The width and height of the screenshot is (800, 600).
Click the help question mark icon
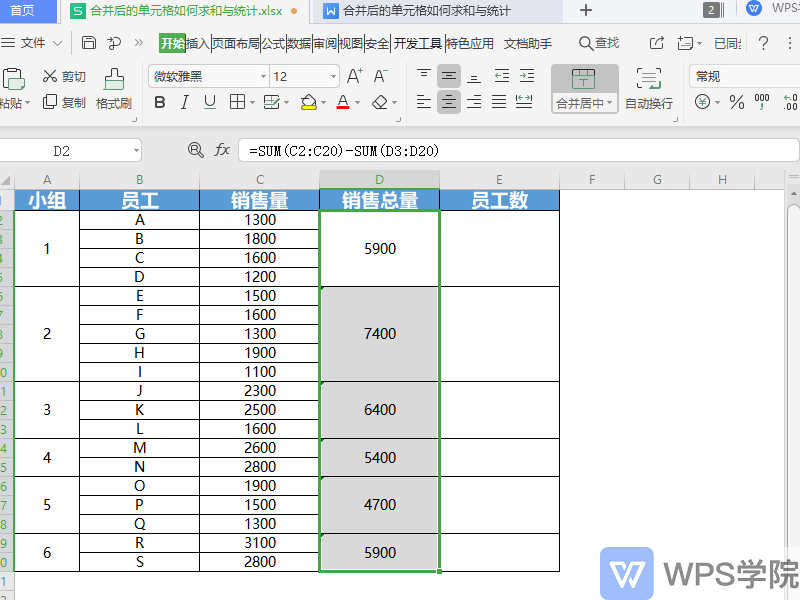coord(763,43)
